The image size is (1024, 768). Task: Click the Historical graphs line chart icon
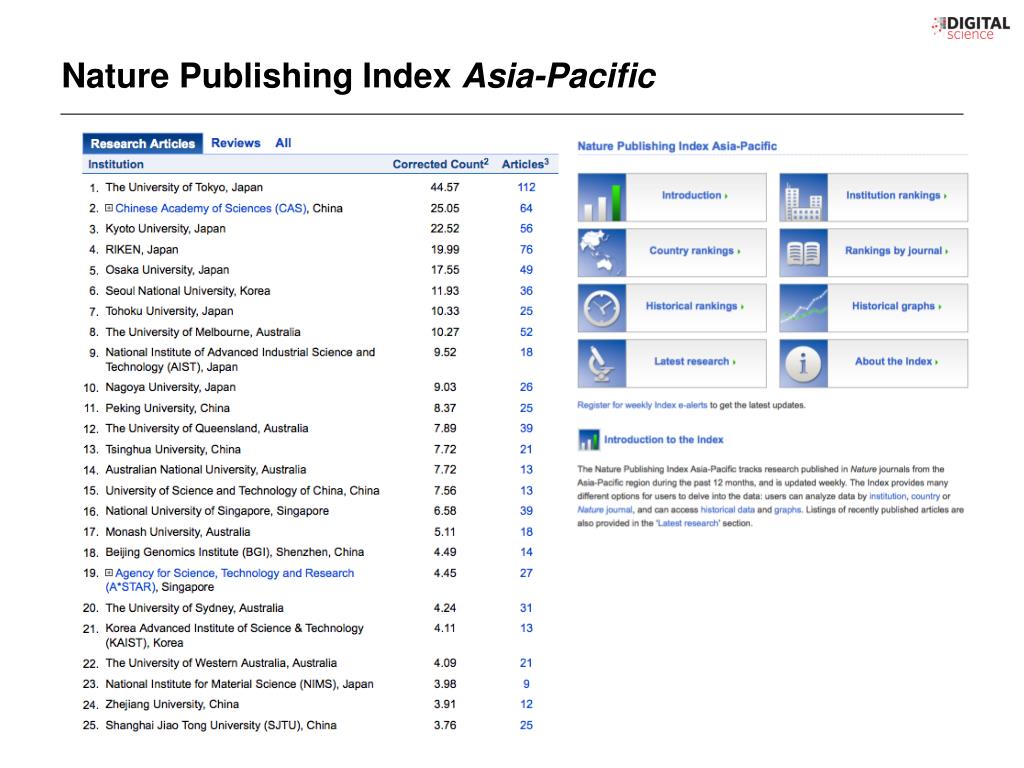pyautogui.click(x=803, y=308)
